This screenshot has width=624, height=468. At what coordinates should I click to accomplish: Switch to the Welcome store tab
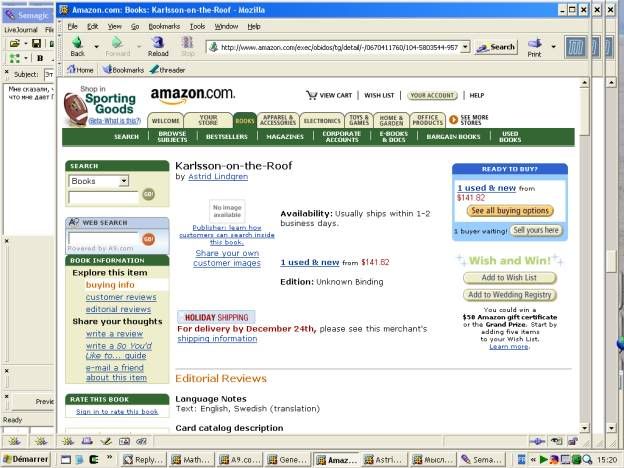[x=166, y=121]
